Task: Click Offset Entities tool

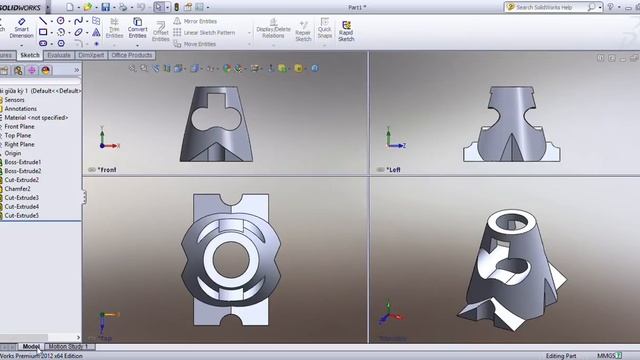Action: click(160, 31)
